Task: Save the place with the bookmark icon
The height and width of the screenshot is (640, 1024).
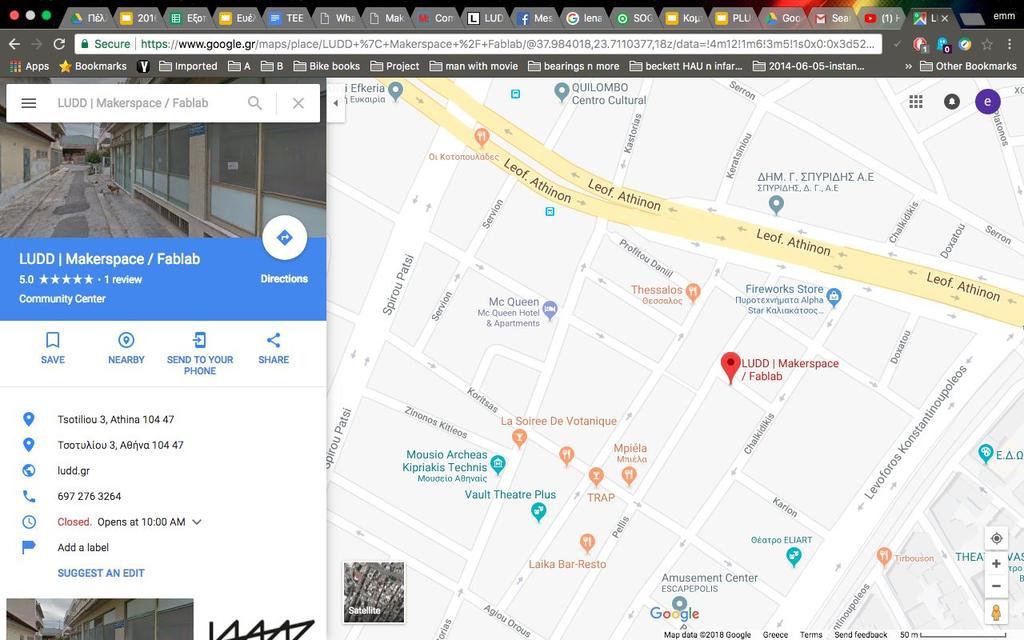Action: [x=53, y=340]
